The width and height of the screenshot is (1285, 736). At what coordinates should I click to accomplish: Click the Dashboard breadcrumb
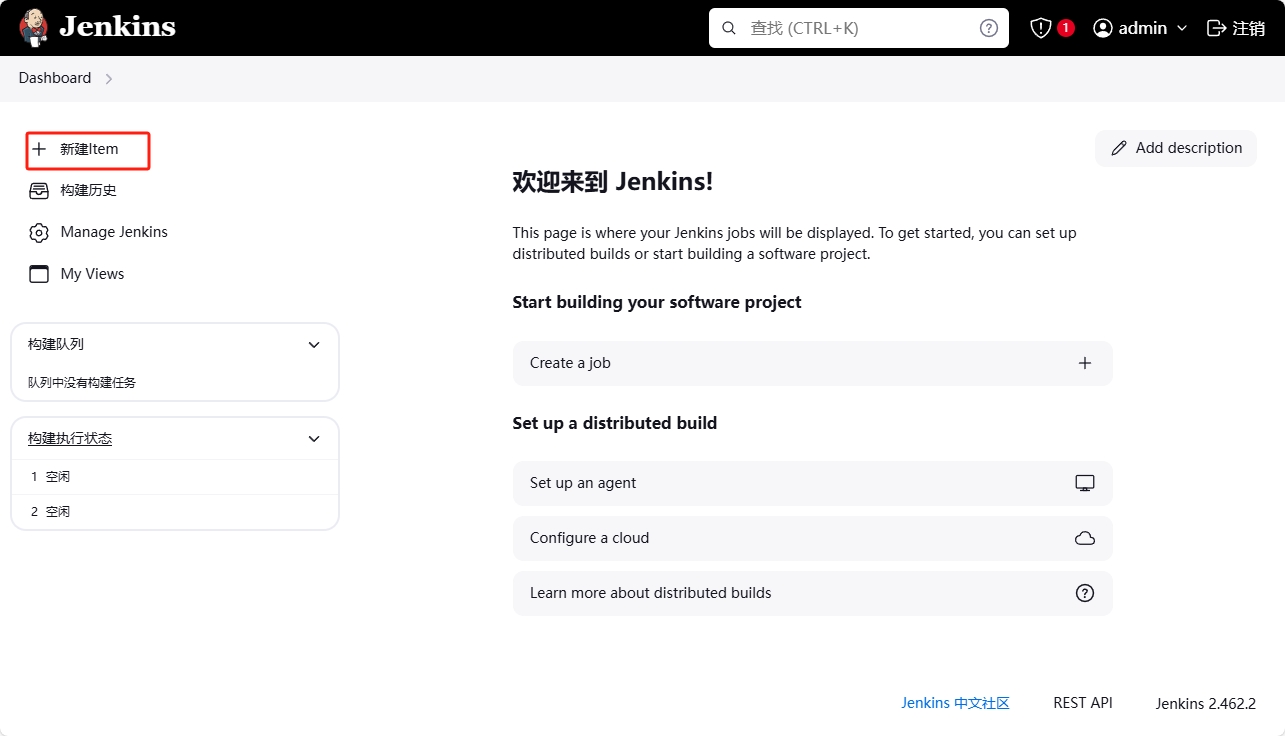point(55,78)
